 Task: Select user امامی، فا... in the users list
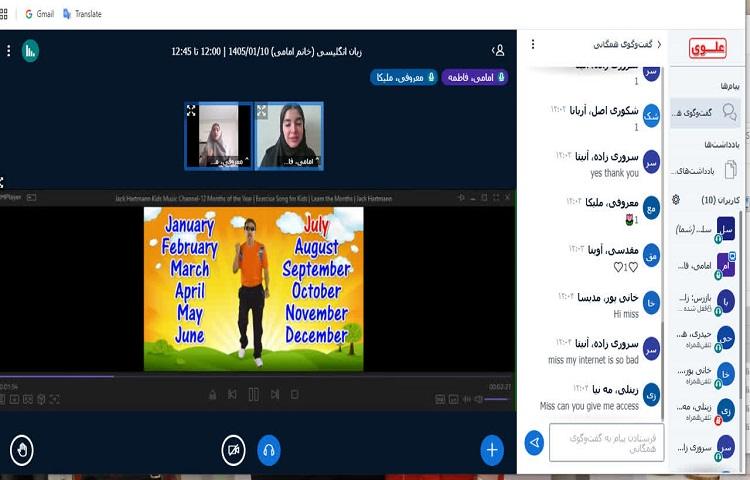point(705,265)
